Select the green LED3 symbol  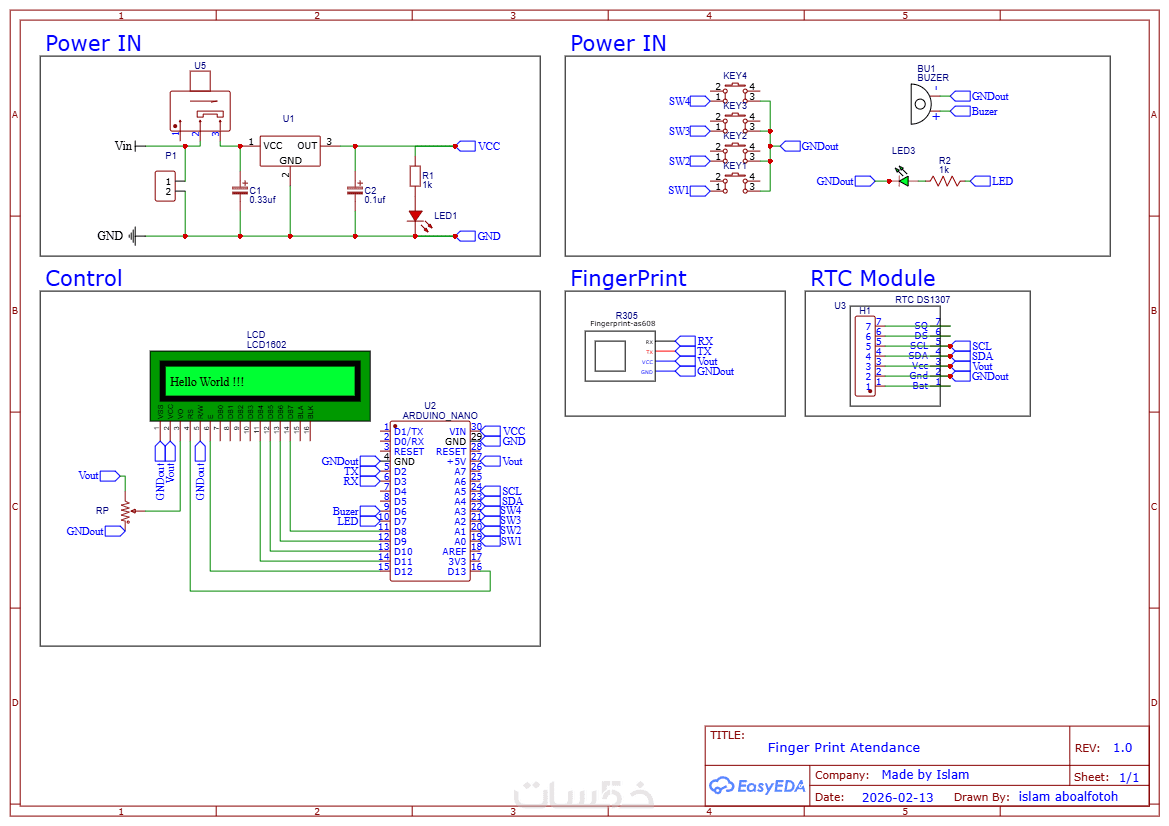pos(904,180)
